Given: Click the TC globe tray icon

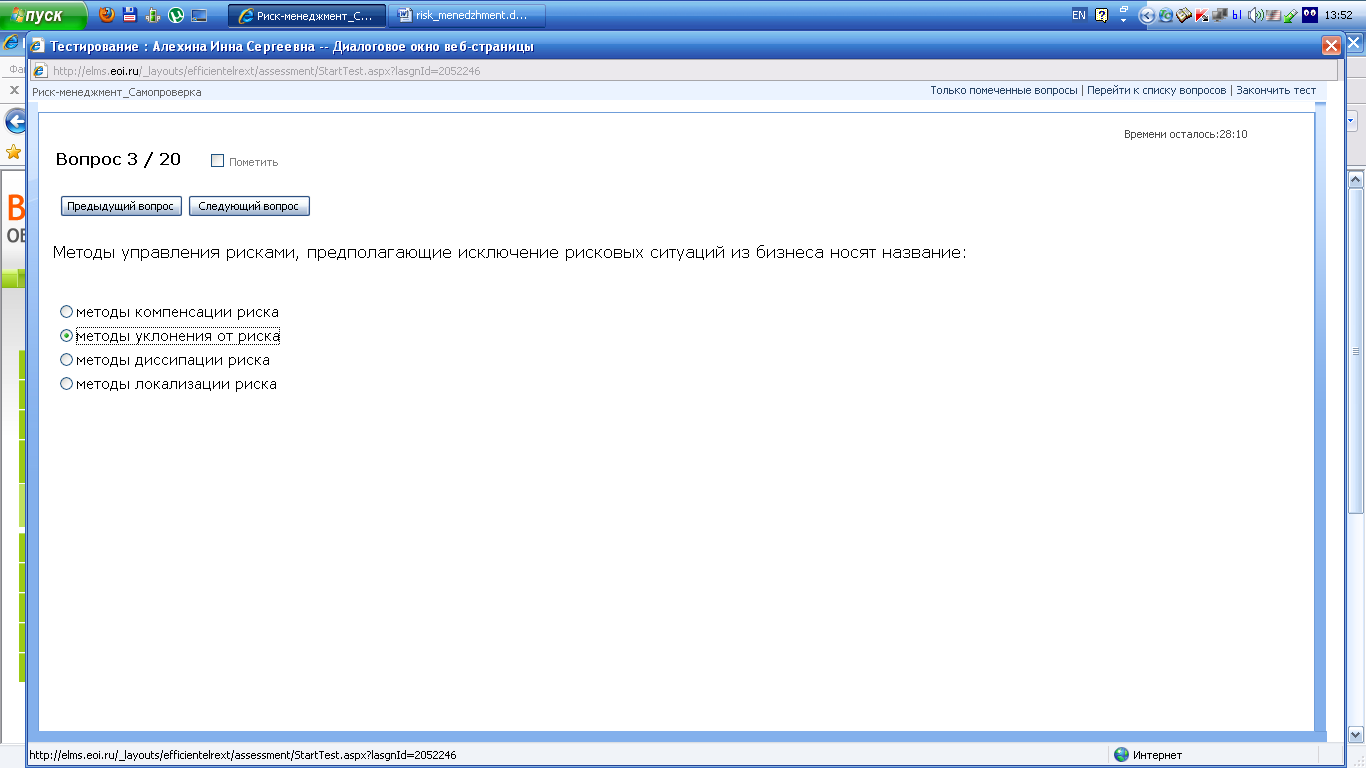Looking at the screenshot, I should coord(1165,15).
